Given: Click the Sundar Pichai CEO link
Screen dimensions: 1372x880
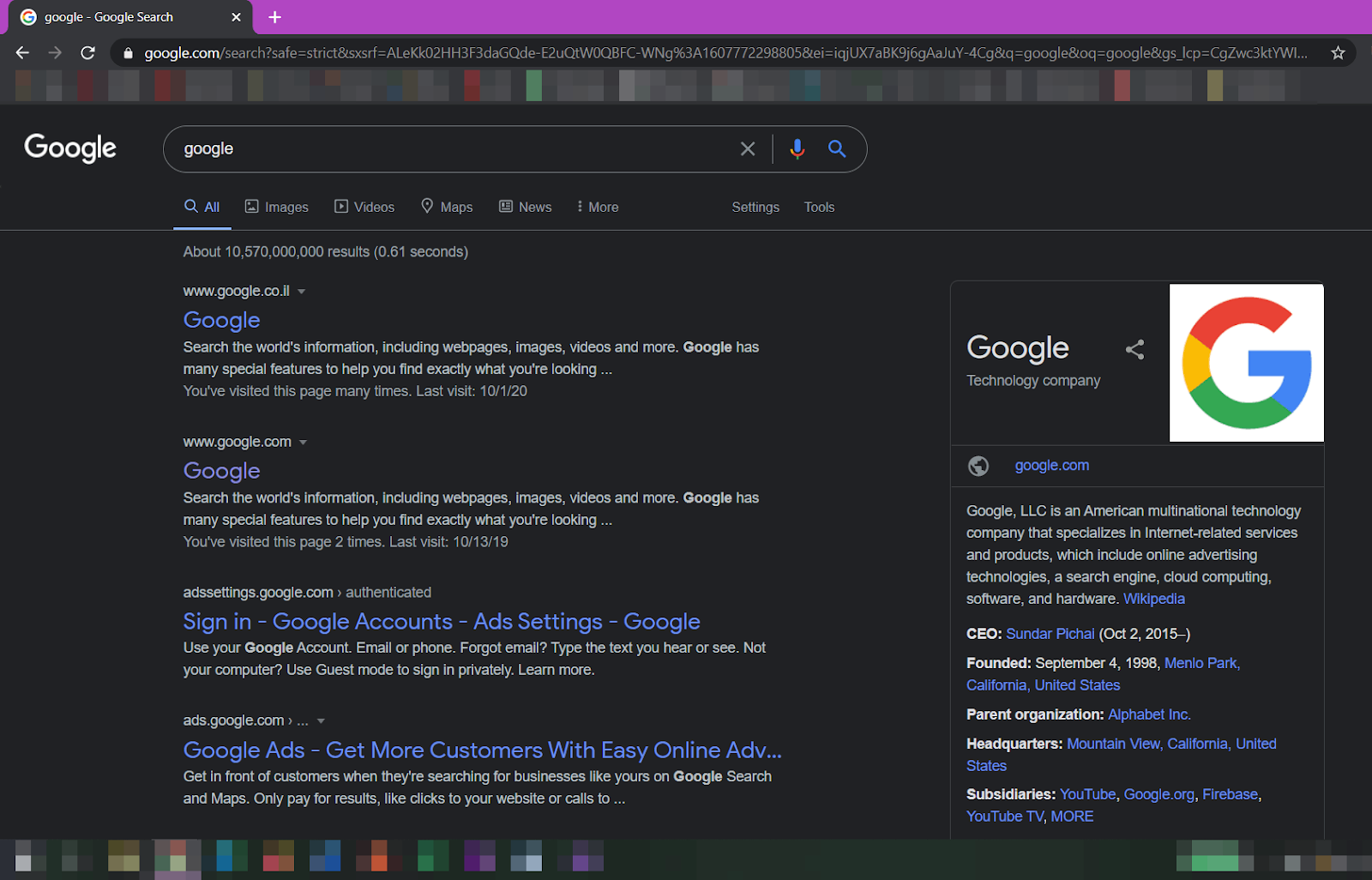Looking at the screenshot, I should click(x=1050, y=633).
